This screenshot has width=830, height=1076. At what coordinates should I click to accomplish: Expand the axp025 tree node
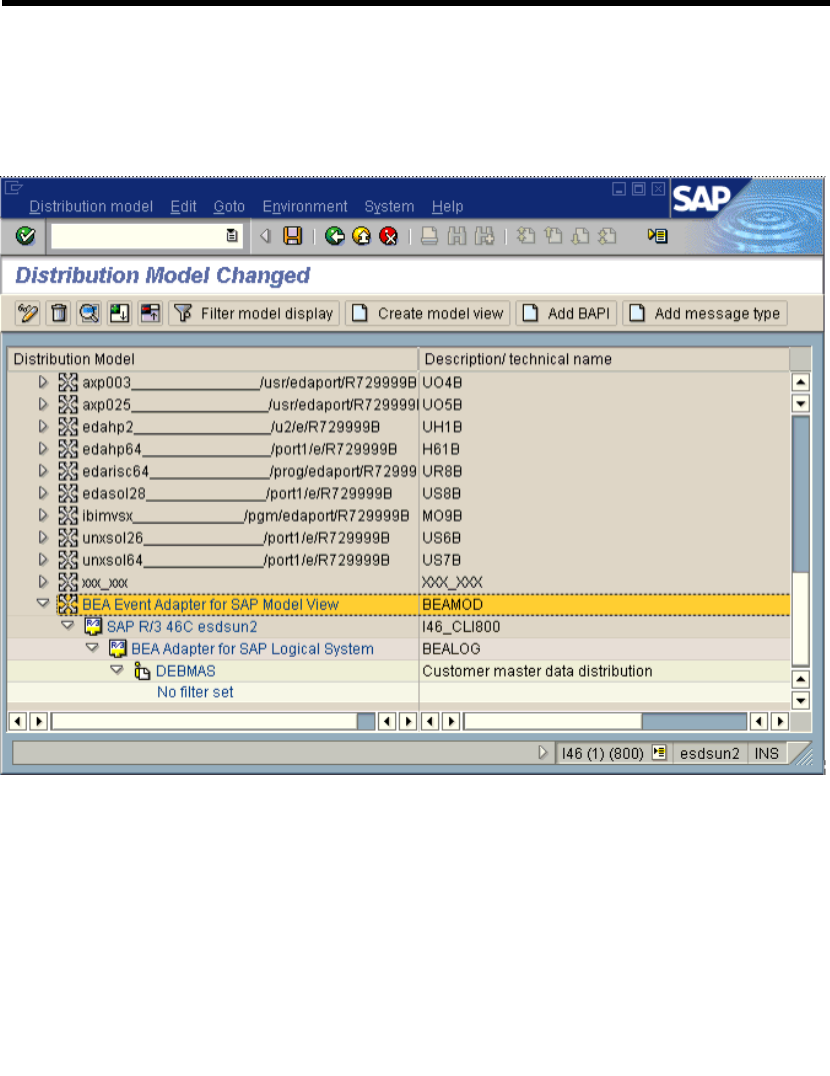coord(43,404)
